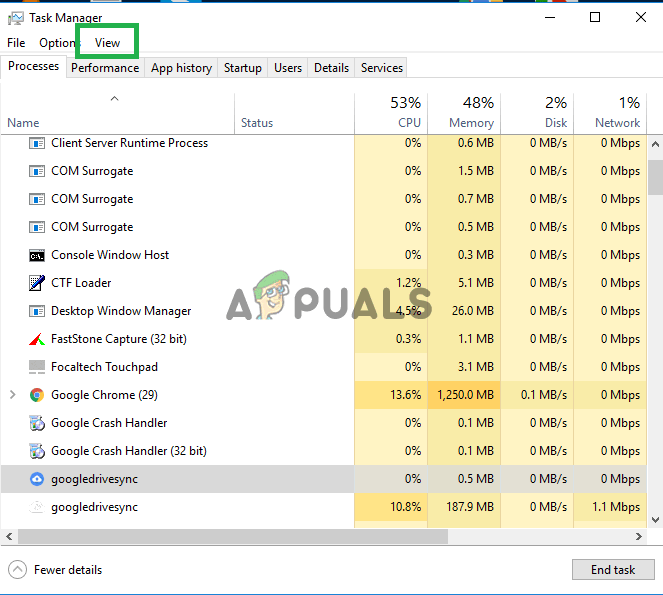The width and height of the screenshot is (663, 595).
Task: Click the 13.6% CPU value for Chrome
Action: pos(405,395)
